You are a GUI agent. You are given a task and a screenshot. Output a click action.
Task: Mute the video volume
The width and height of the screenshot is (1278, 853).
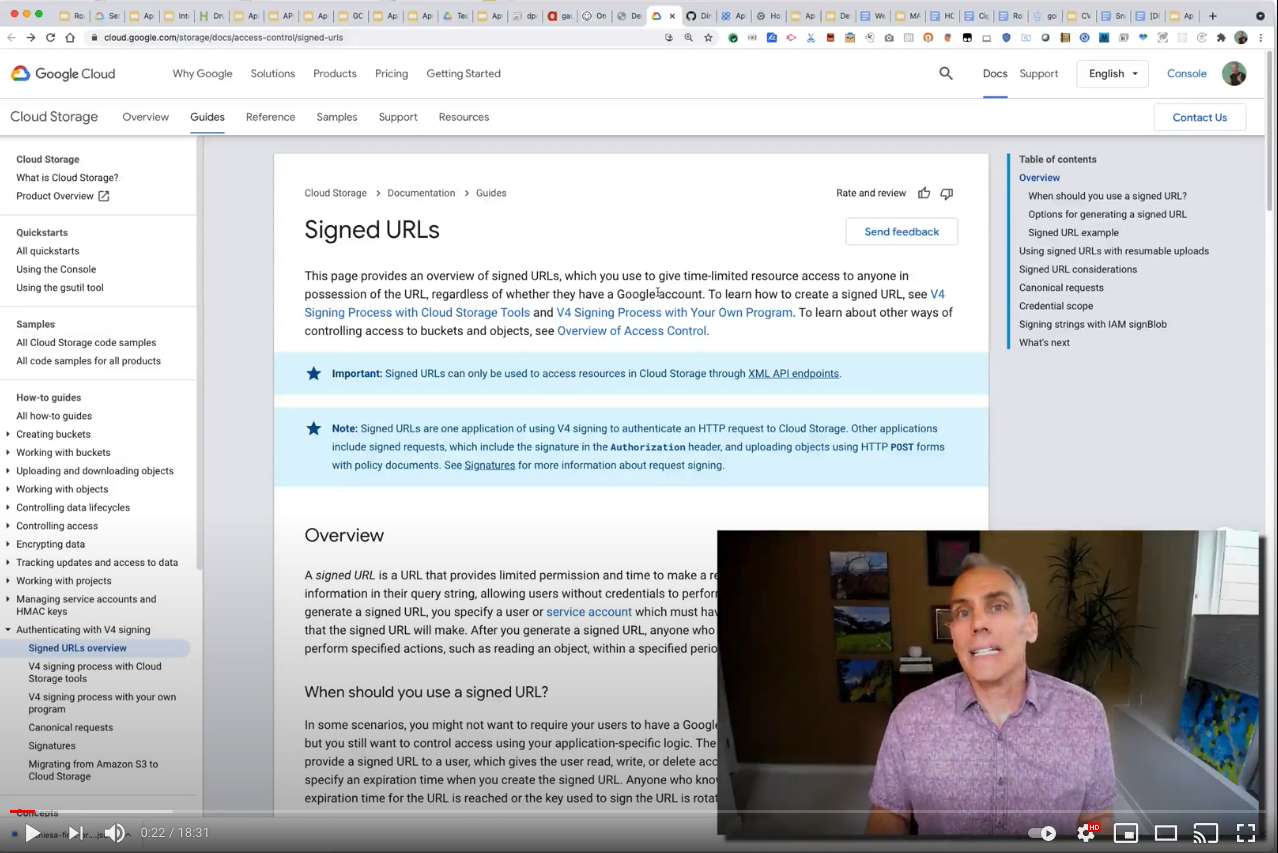(115, 833)
